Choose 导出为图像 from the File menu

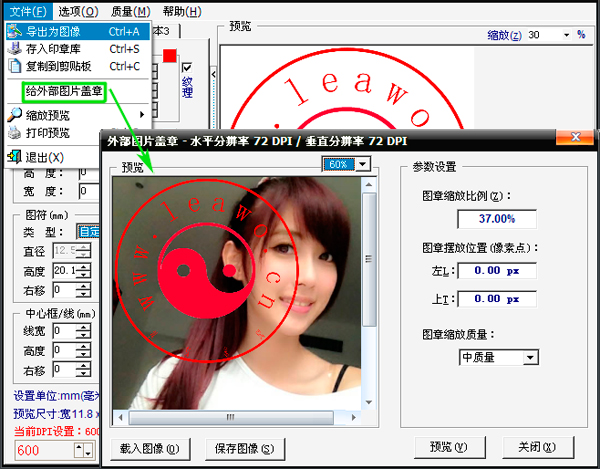click(x=78, y=31)
